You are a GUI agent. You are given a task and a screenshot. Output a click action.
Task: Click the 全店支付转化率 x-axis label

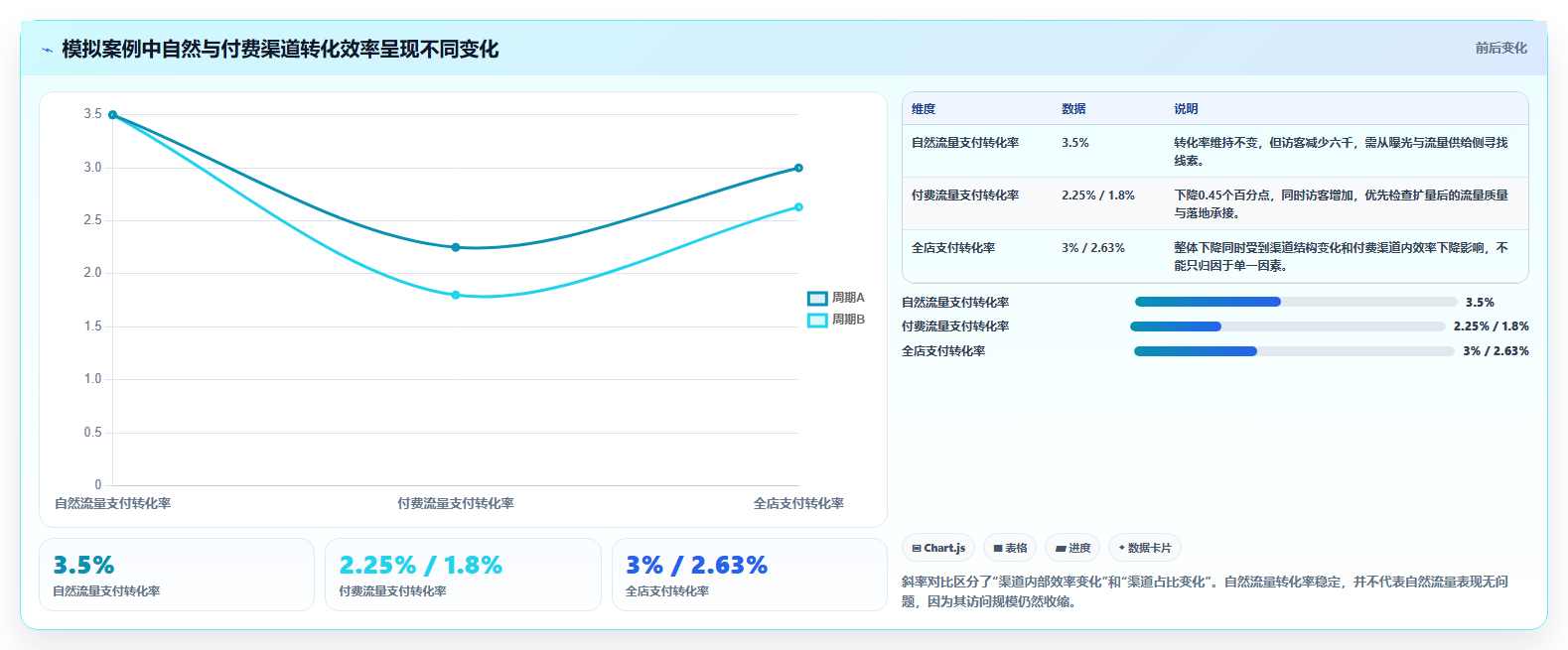coord(798,503)
